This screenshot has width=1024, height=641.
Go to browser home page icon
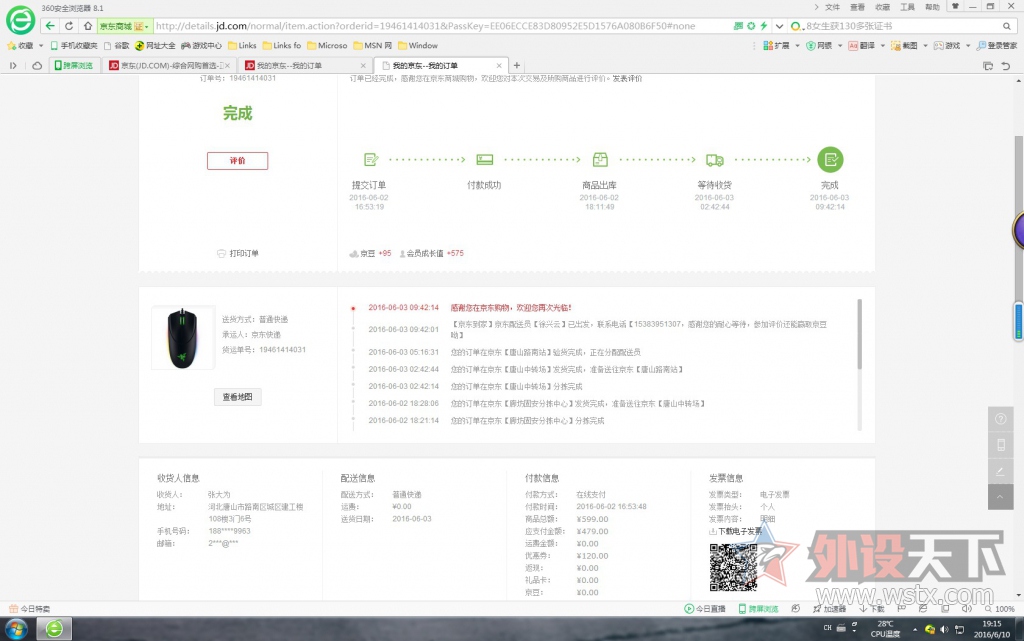87,25
